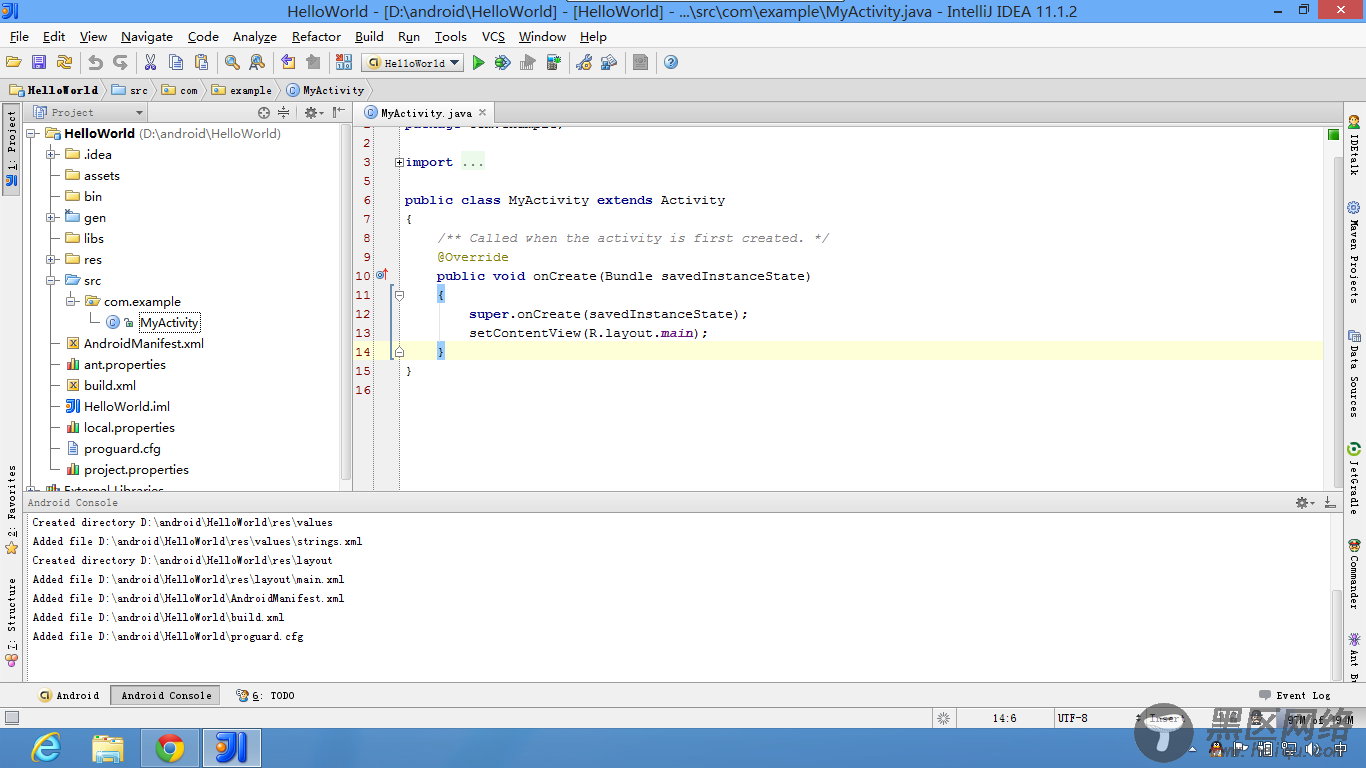Toggle tool window buttons icon in status bar corner

[x=12, y=718]
